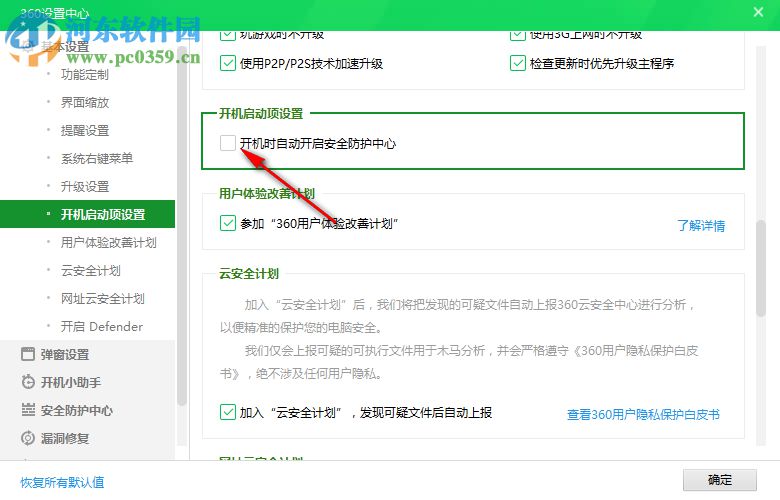Click the 开机小助手 clock icon

point(28,382)
